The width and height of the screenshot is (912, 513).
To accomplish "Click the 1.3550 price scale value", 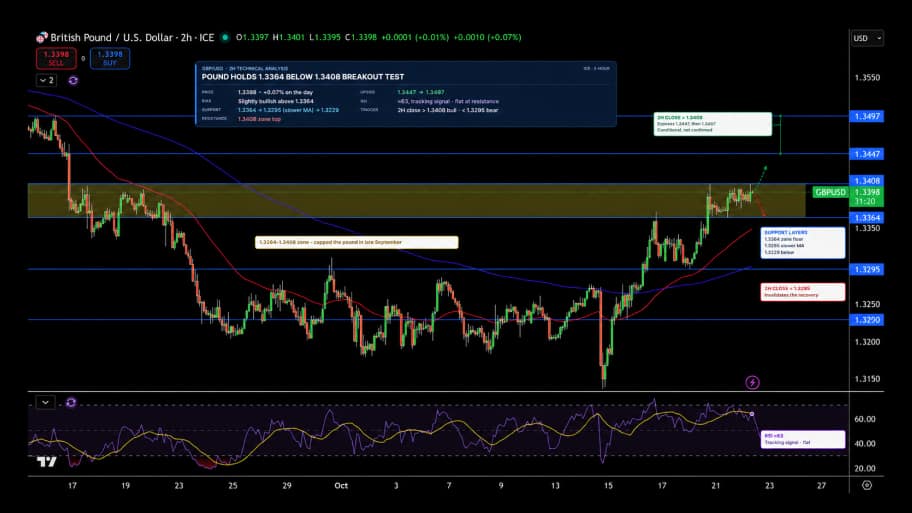I will click(867, 77).
